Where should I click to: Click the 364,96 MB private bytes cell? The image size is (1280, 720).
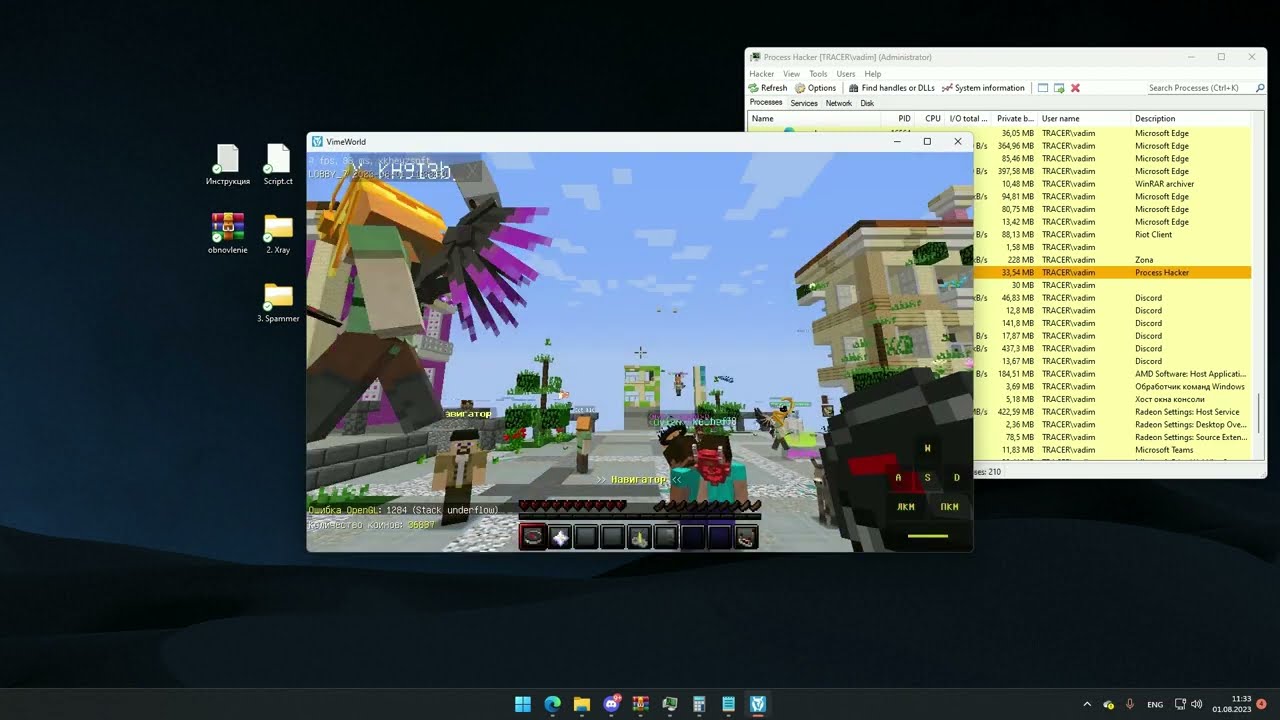pyautogui.click(x=1015, y=146)
